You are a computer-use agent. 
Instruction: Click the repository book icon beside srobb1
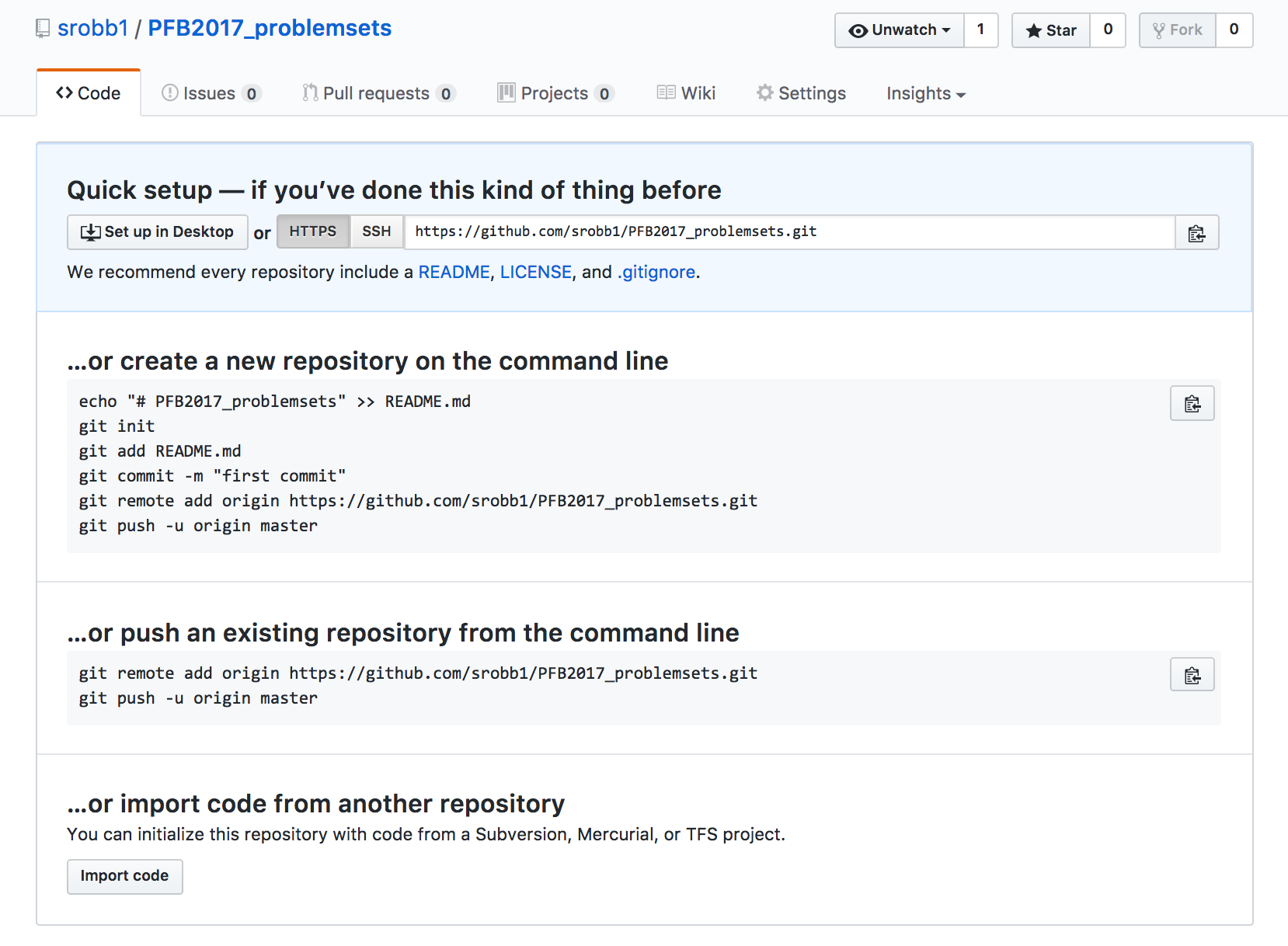pos(43,29)
